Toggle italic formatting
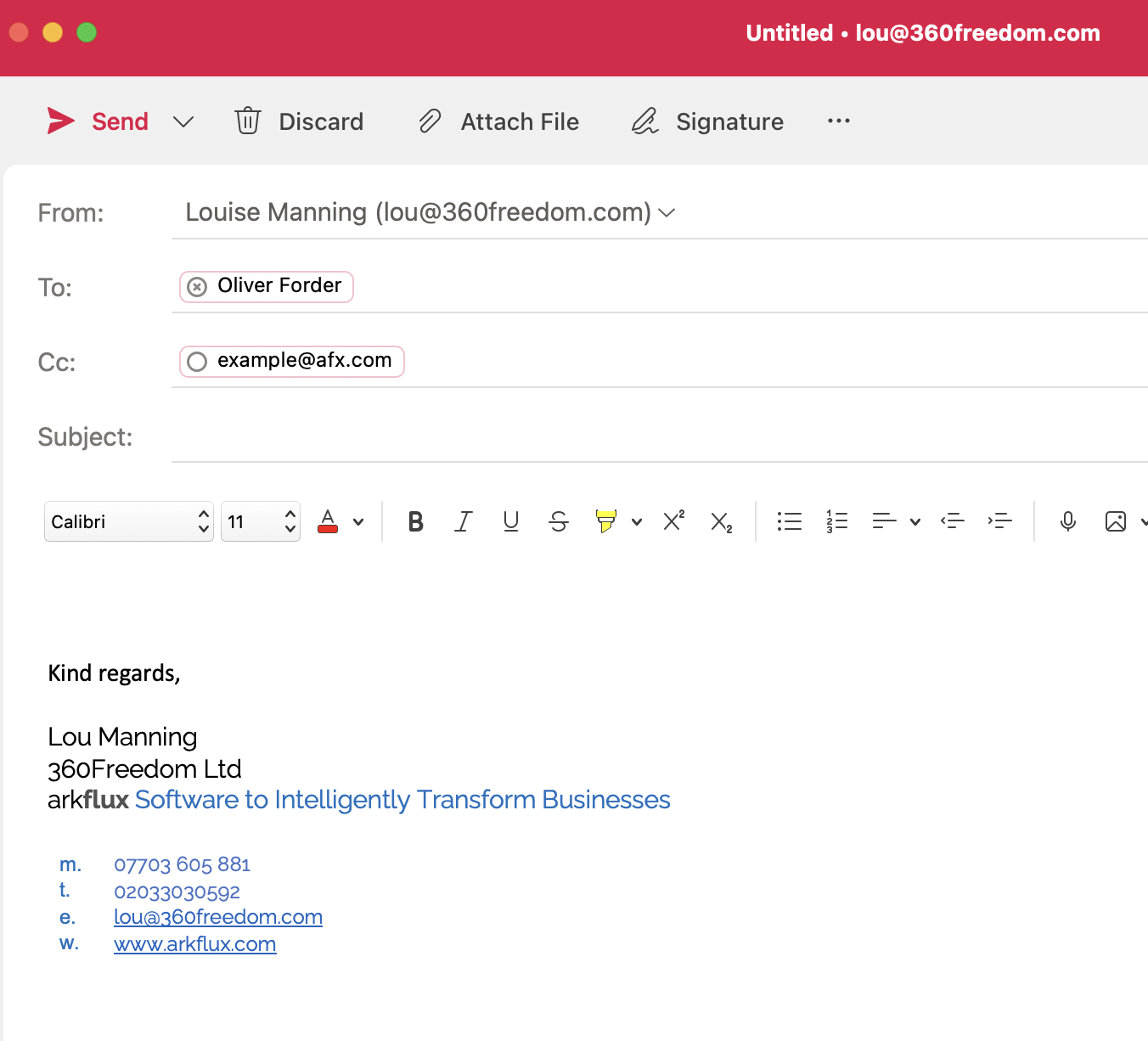1148x1041 pixels. (463, 521)
